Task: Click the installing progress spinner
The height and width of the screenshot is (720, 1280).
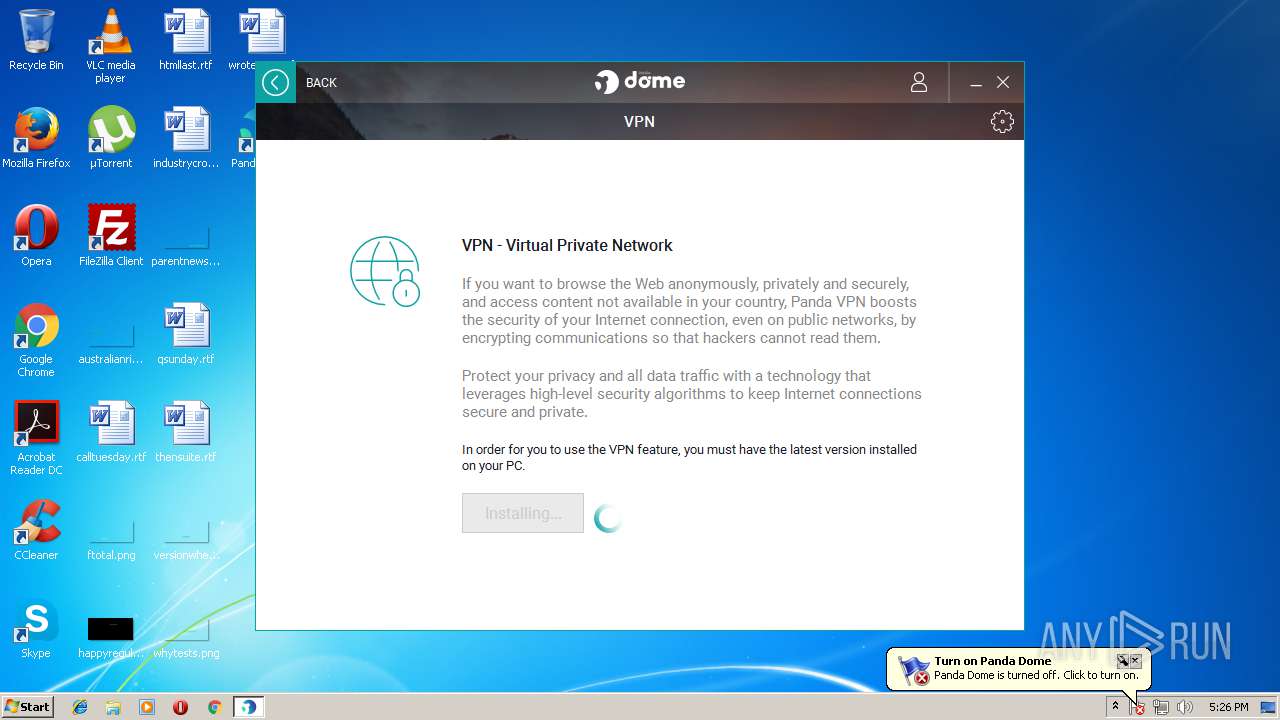Action: point(608,517)
